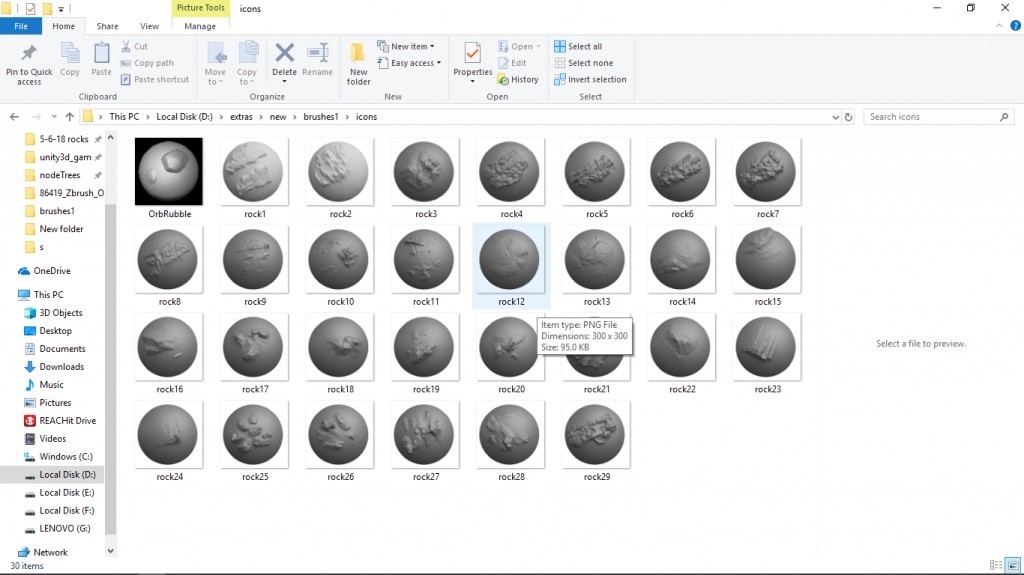This screenshot has height=575, width=1024.
Task: Click the Copy icon in Clipboard group
Action: tap(70, 54)
